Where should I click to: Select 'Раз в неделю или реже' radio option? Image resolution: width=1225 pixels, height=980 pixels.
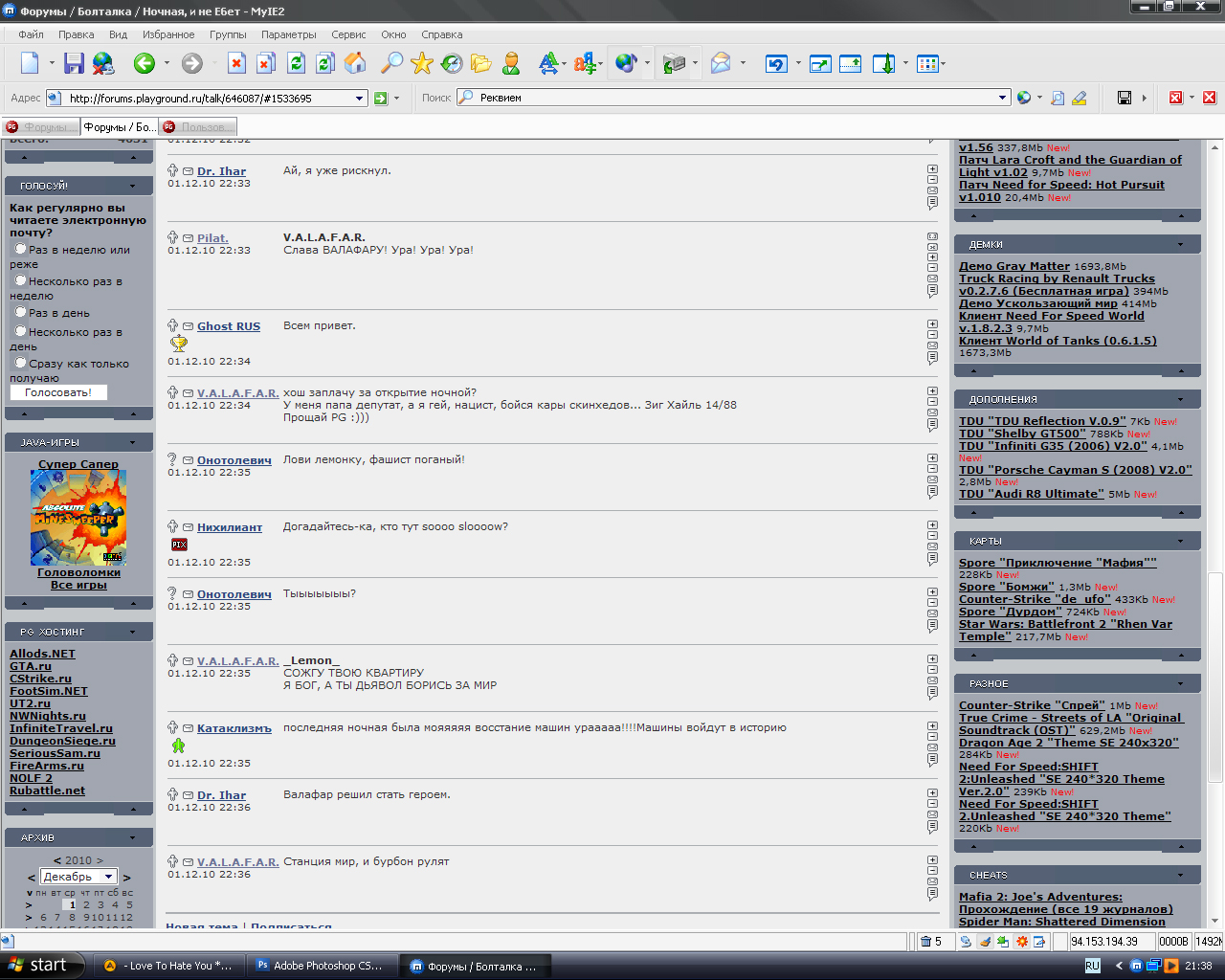click(x=21, y=249)
